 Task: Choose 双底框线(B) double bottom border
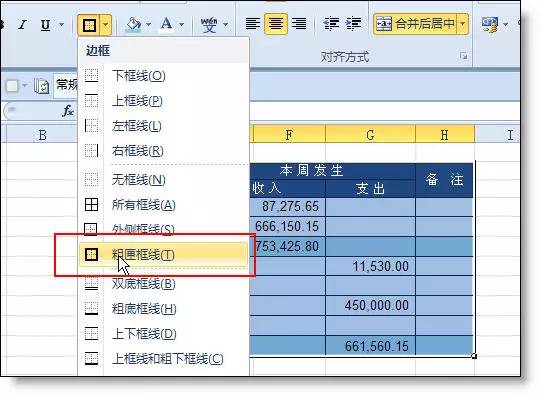tap(163, 284)
